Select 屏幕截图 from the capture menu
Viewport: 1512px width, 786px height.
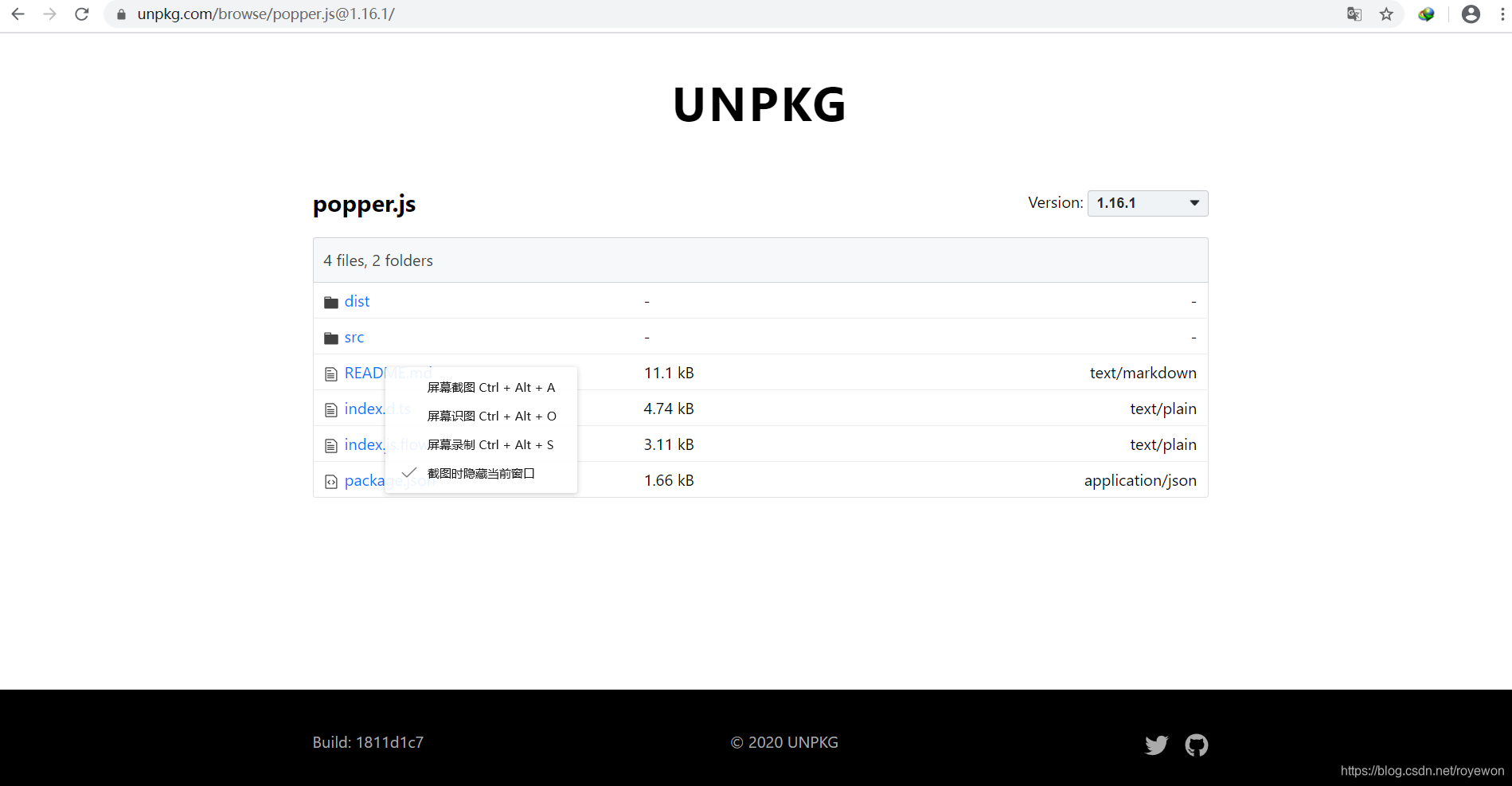(490, 387)
